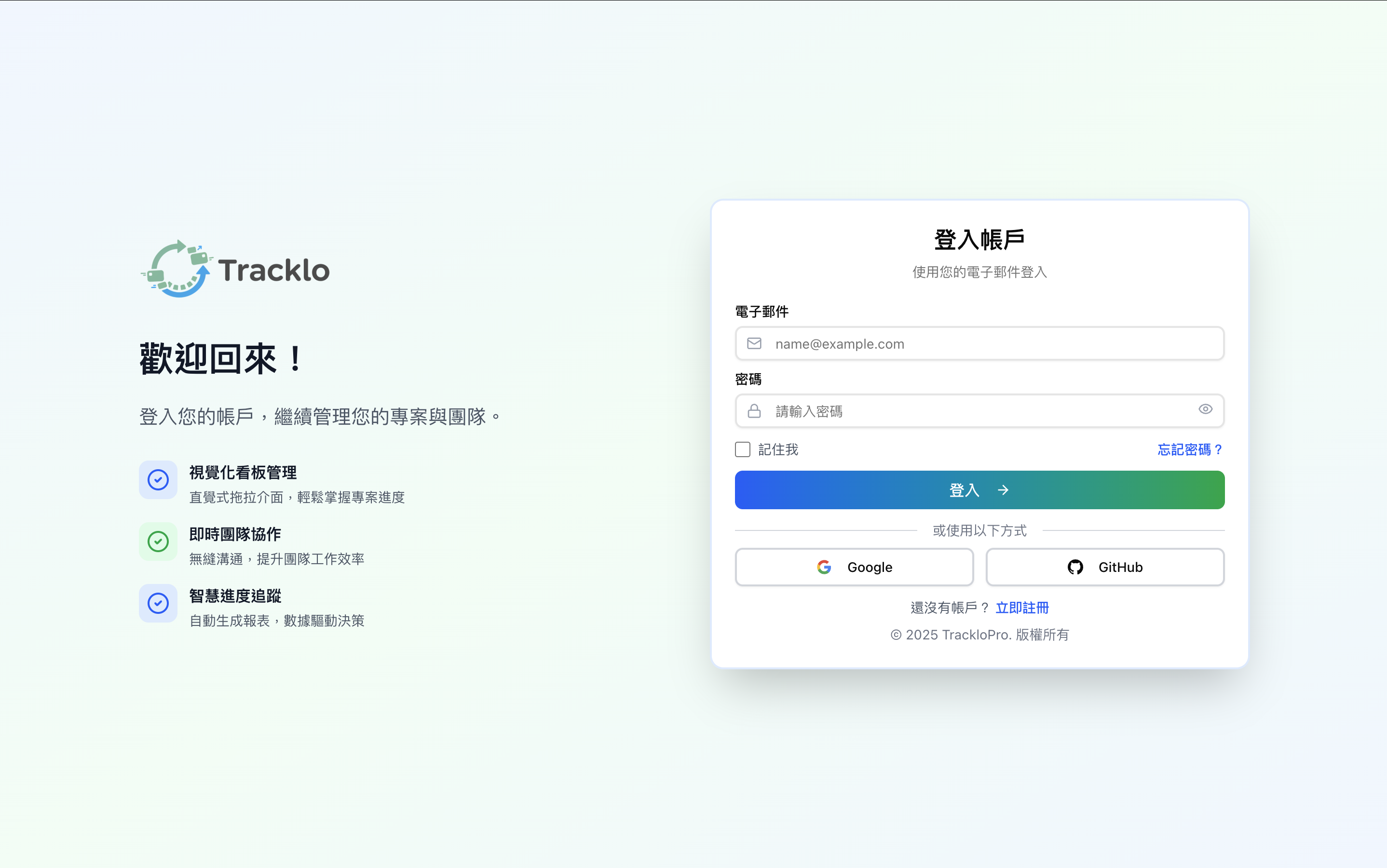Click the 記住我 label text
1387x868 pixels.
[778, 449]
